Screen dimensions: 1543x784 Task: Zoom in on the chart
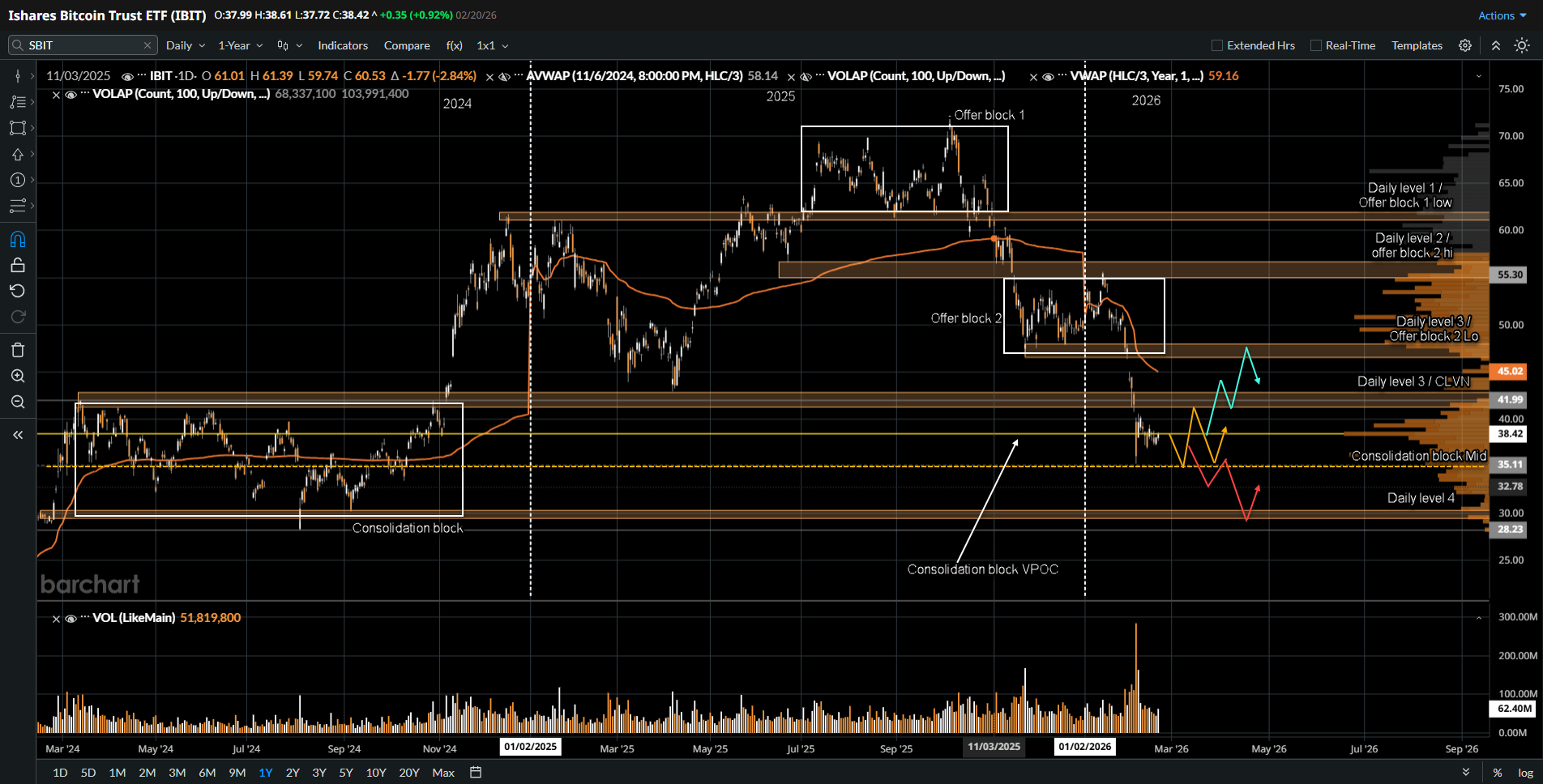click(x=17, y=376)
